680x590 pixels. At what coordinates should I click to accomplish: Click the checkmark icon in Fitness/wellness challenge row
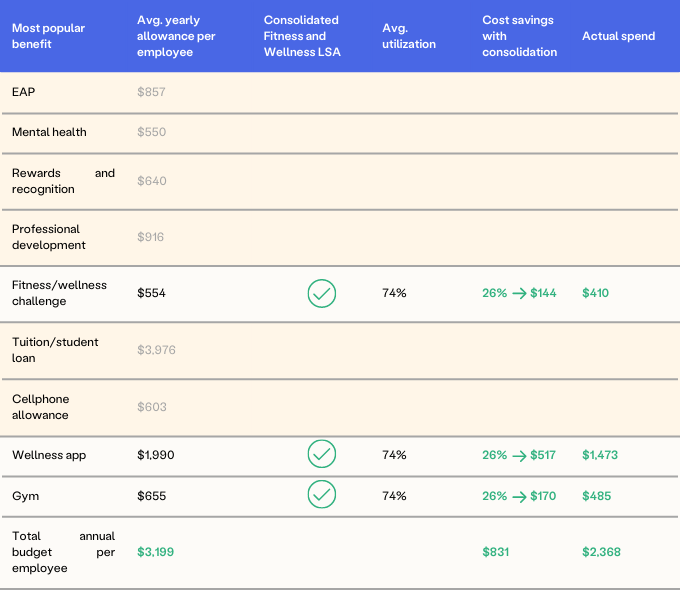(322, 294)
